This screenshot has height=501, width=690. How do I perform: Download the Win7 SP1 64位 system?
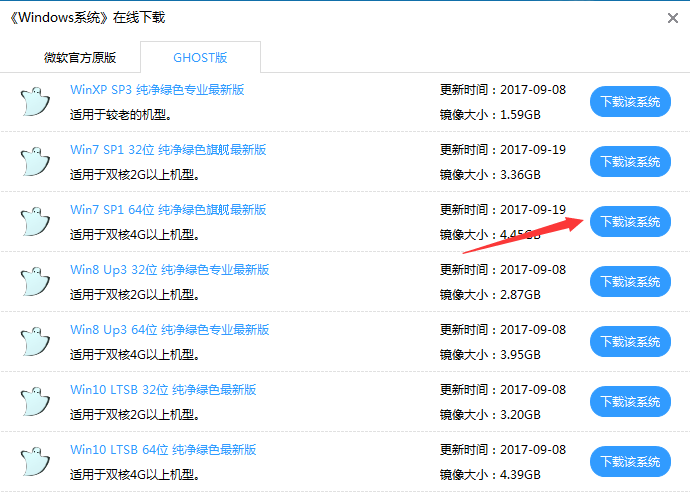click(630, 222)
